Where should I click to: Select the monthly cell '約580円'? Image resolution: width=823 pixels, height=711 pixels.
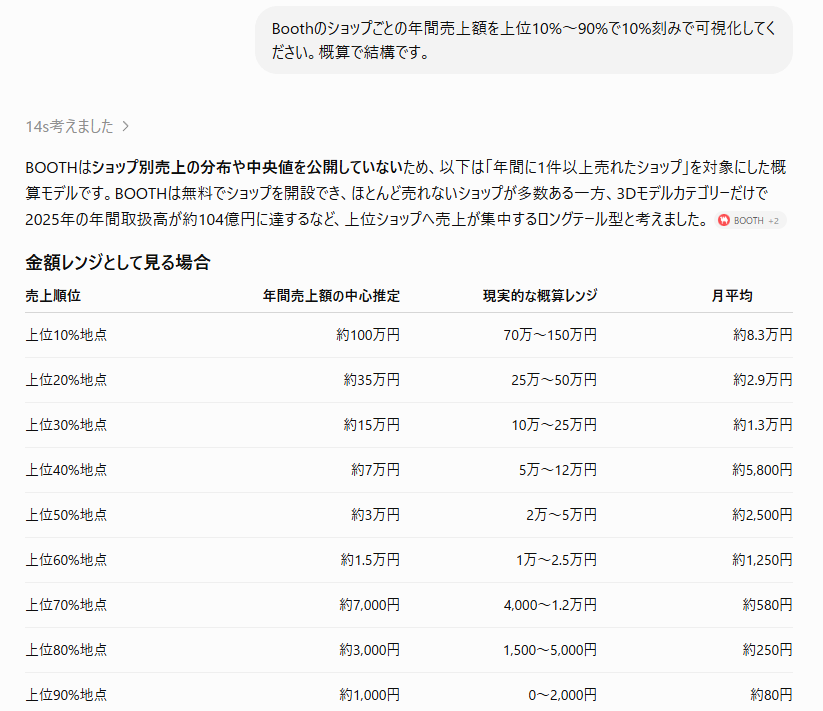pos(767,606)
